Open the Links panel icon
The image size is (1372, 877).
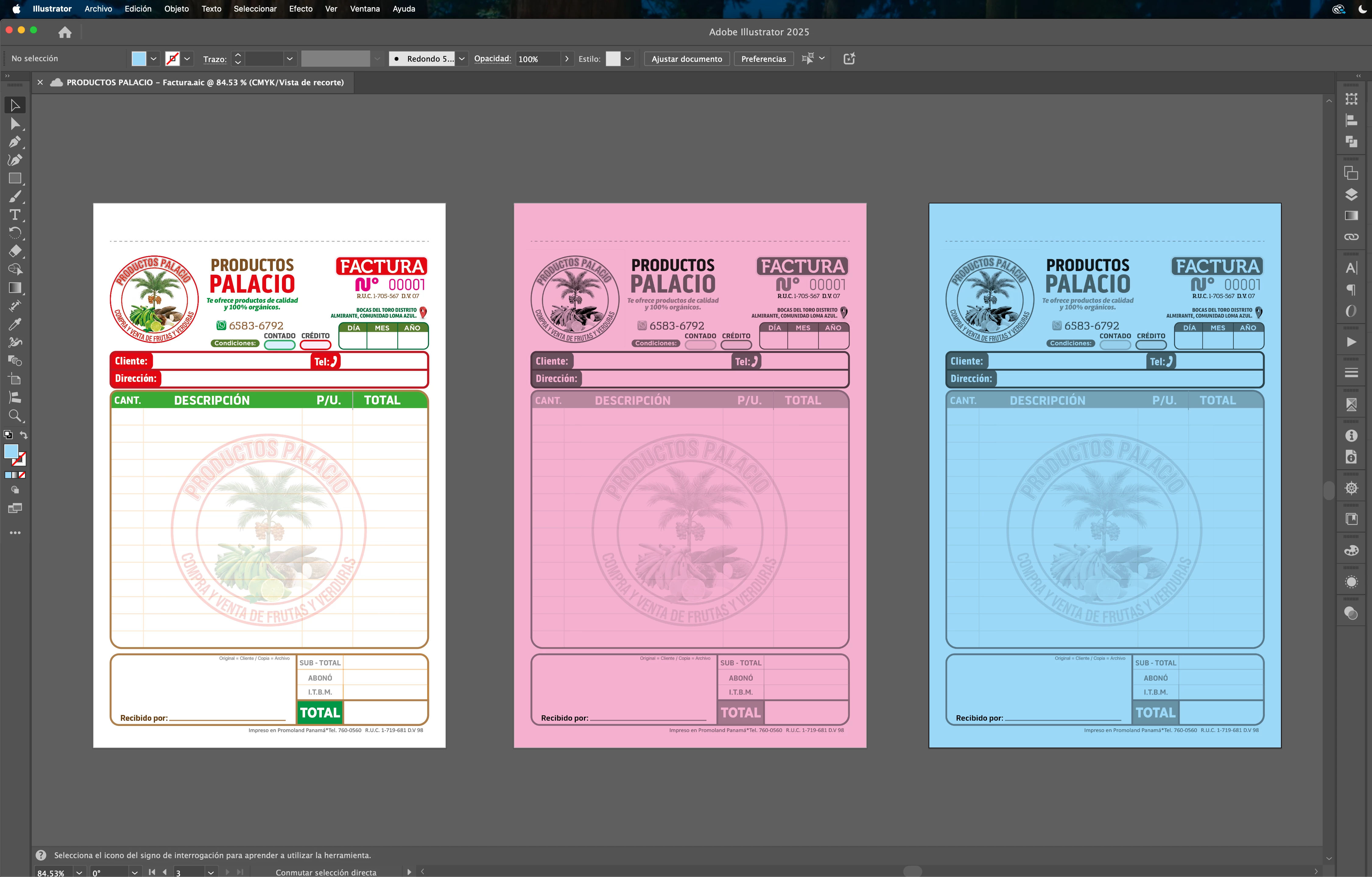point(1351,237)
